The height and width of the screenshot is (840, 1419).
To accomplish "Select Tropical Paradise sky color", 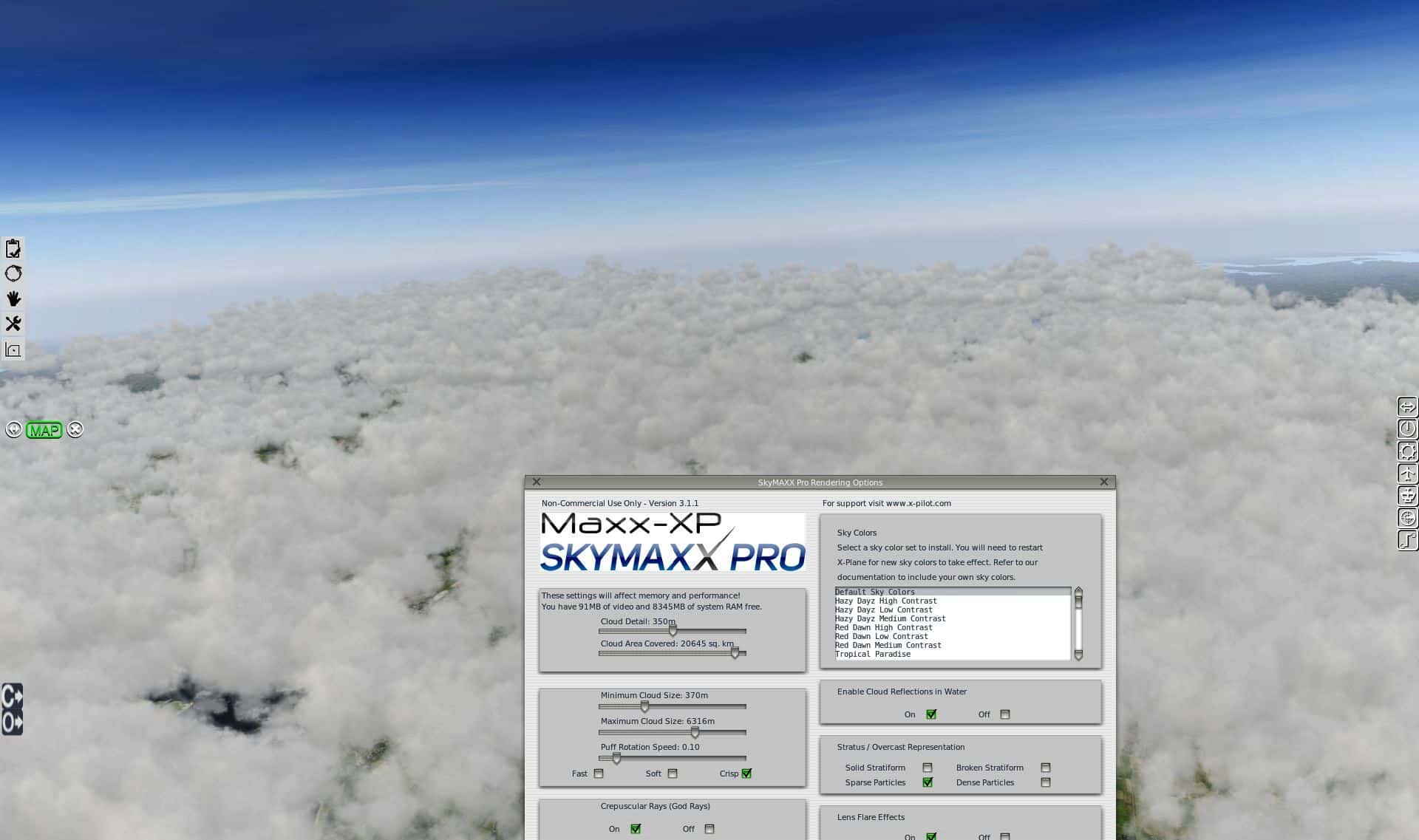I will [x=872, y=655].
